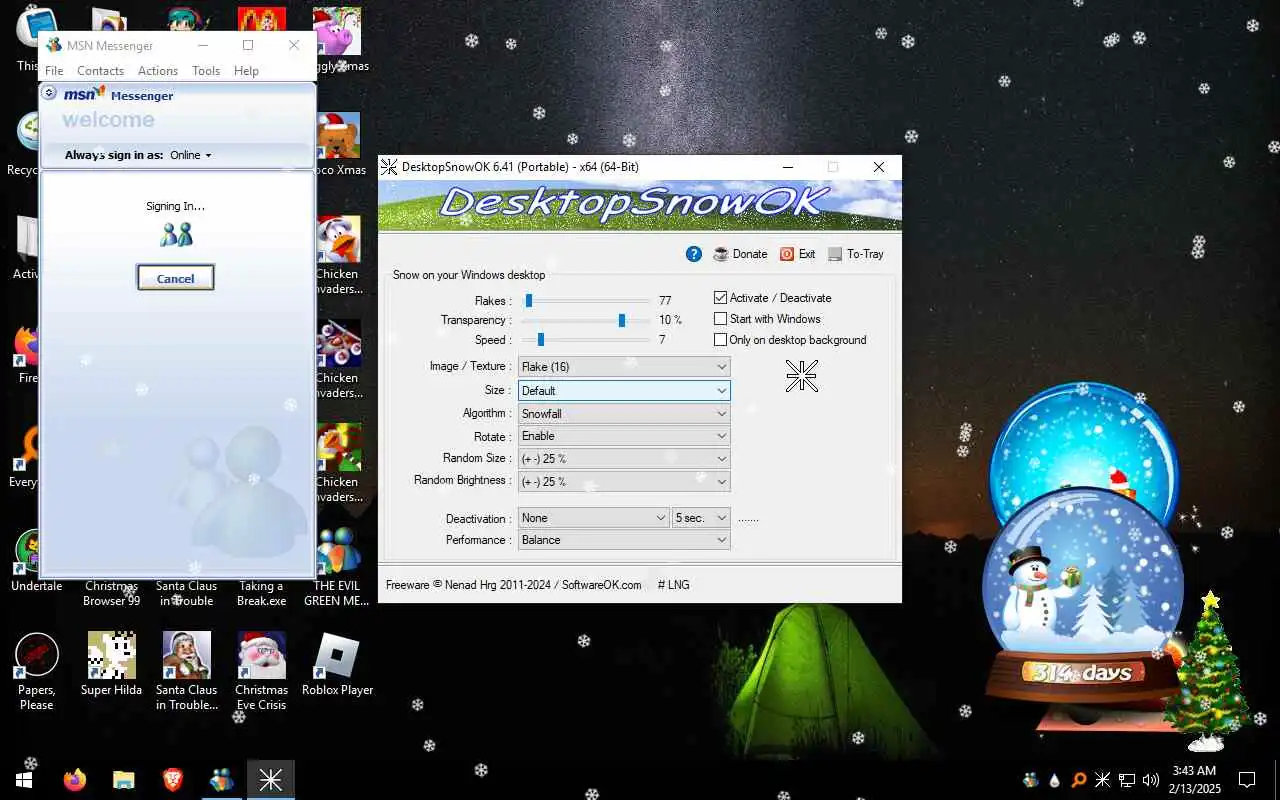Launch Brave browser from the taskbar

coord(173,780)
